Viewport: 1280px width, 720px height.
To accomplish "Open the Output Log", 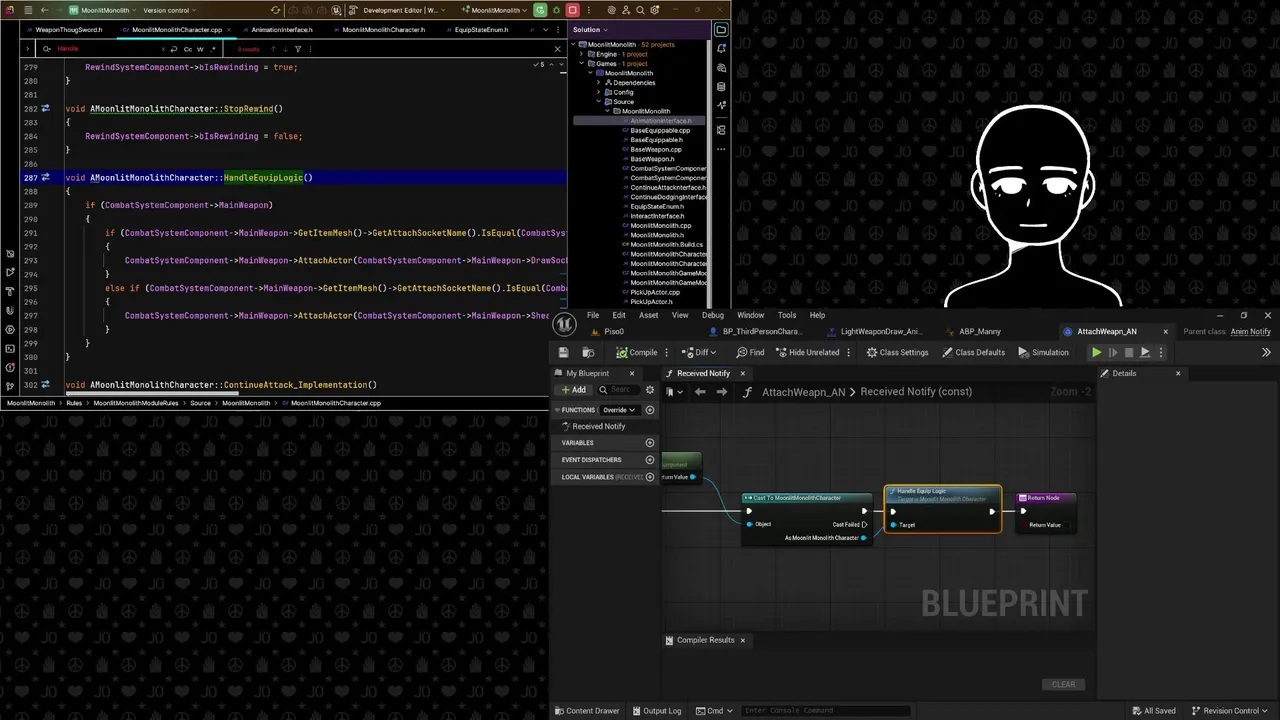I will (656, 711).
